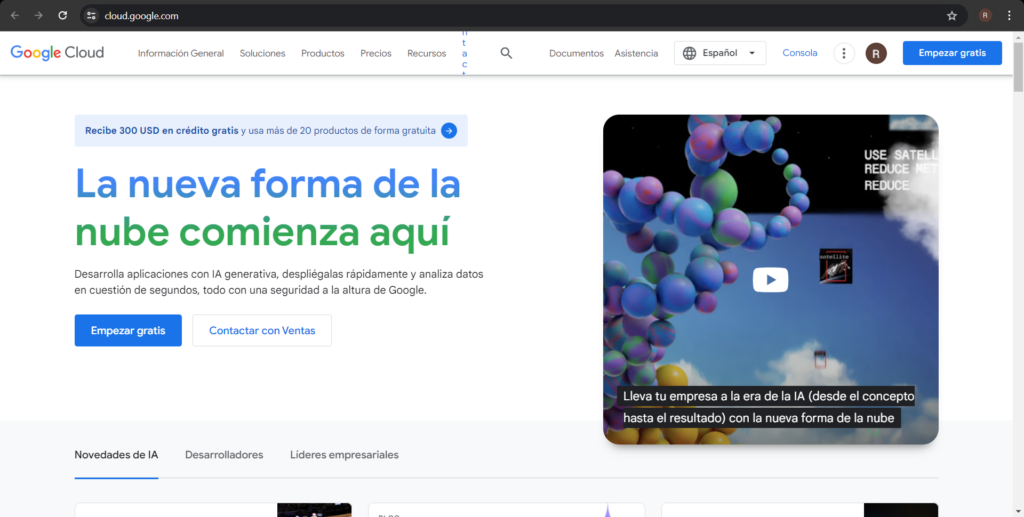Image resolution: width=1024 pixels, height=517 pixels.
Task: Open Chrome's three-dot menu
Action: (1009, 16)
